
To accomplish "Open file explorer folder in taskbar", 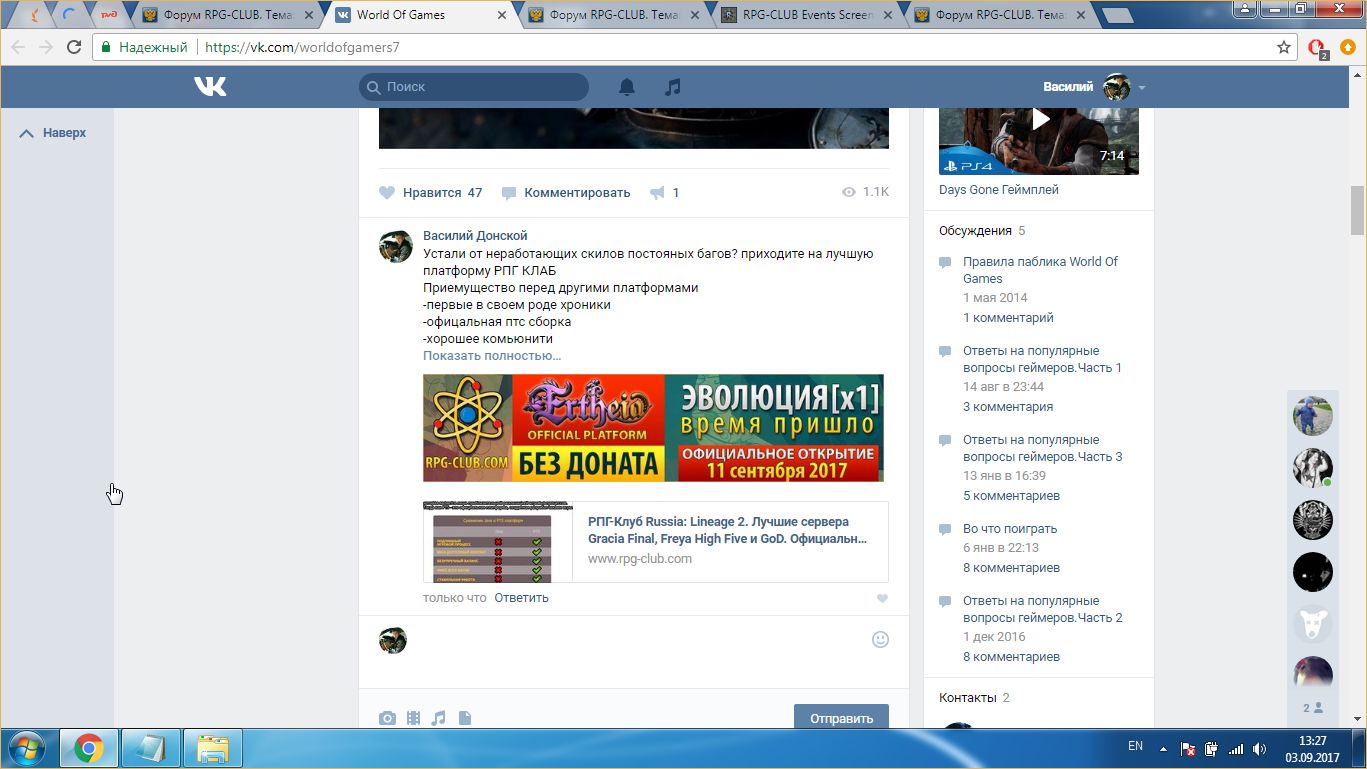I will (213, 748).
